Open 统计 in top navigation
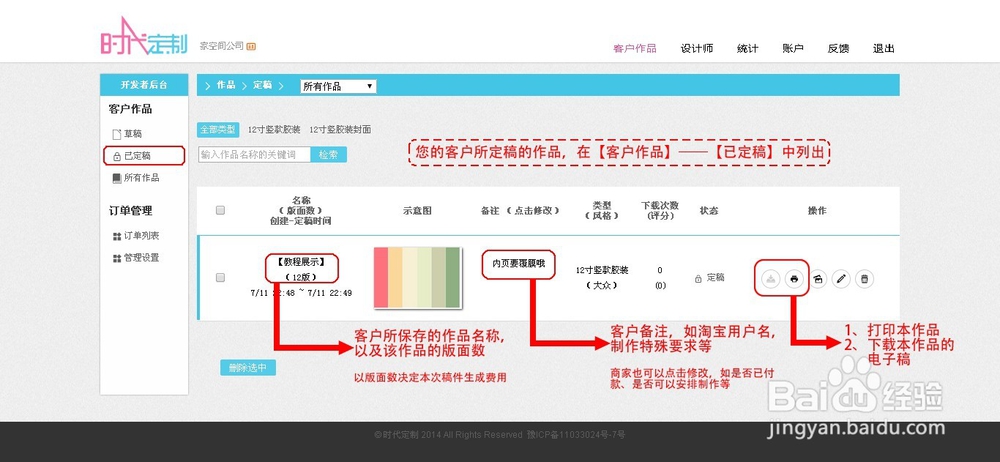The height and width of the screenshot is (462, 1000). [747, 48]
